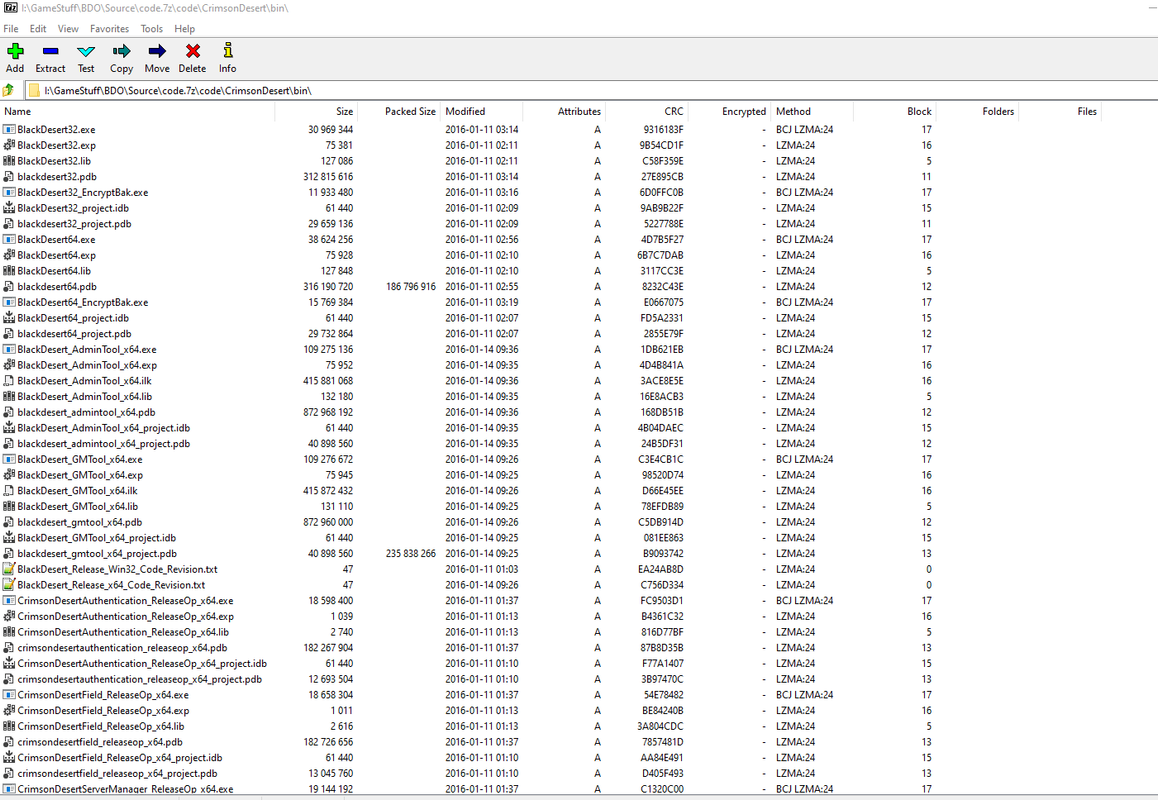1158x800 pixels.
Task: Click the Delete toolbar icon
Action: point(193,51)
